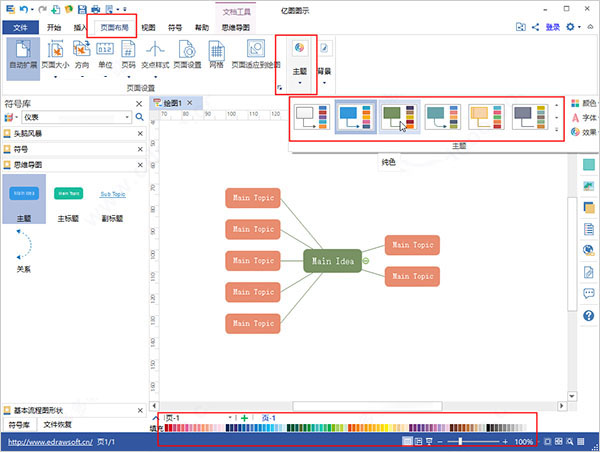600x452 pixels.
Task: Apply the olive green theme thumbnail
Action: 399,117
